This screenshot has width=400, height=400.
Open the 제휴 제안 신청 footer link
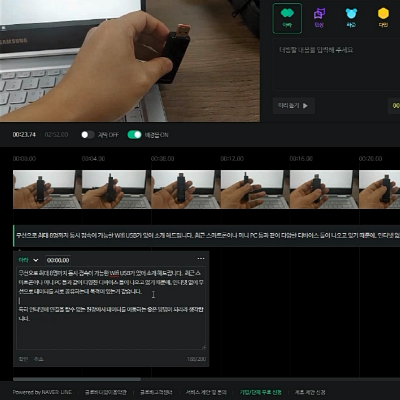click(310, 392)
